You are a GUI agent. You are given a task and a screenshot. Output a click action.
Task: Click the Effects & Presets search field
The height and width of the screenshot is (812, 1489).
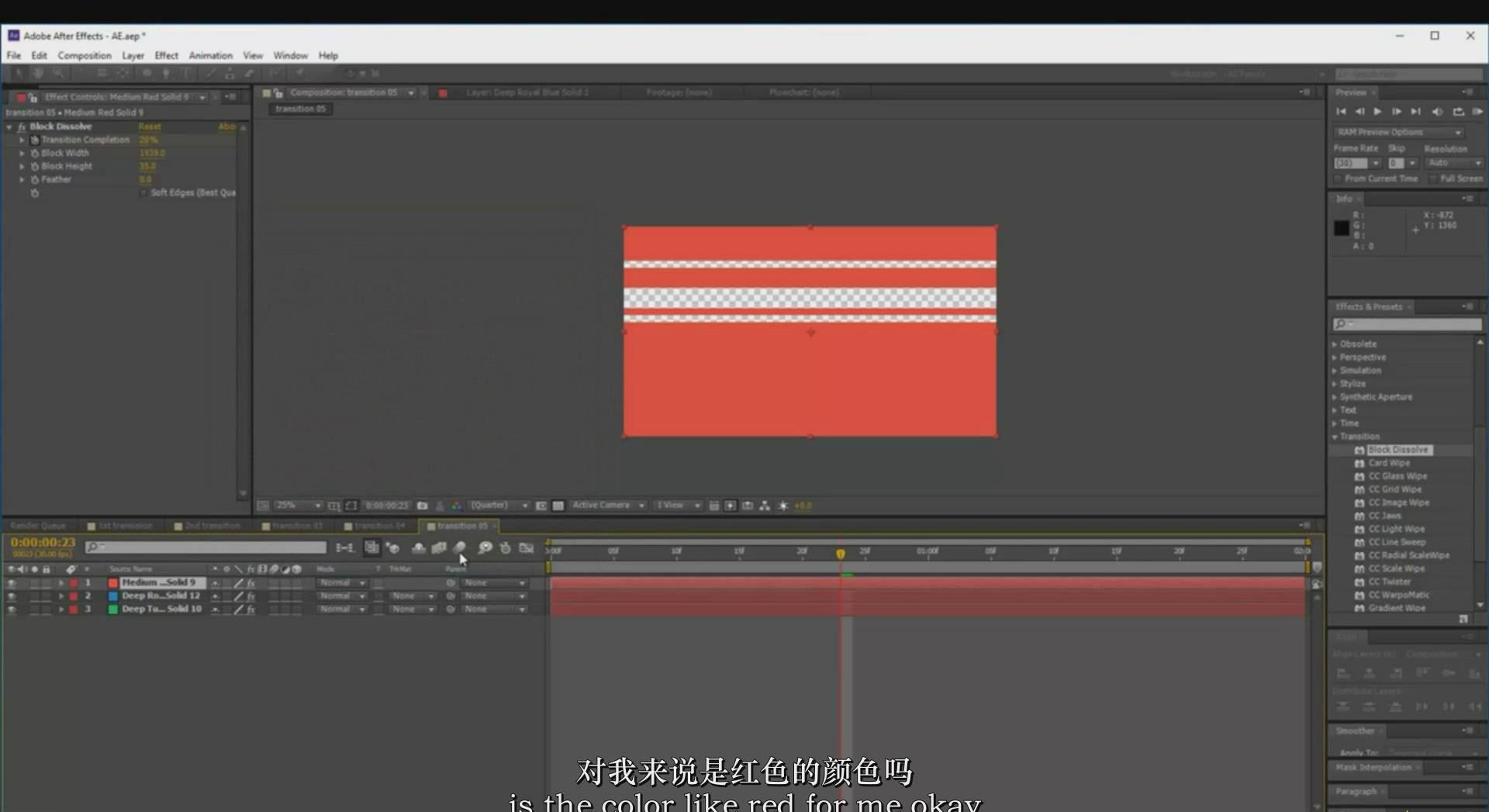click(x=1407, y=324)
